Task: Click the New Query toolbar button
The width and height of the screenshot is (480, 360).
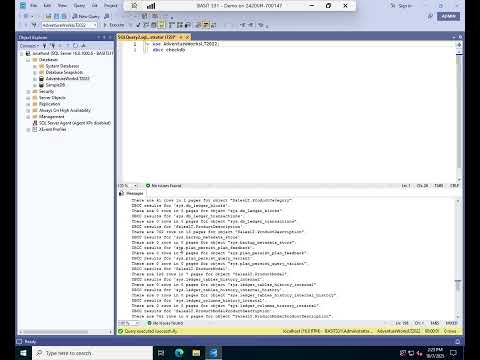Action: [x=86, y=16]
